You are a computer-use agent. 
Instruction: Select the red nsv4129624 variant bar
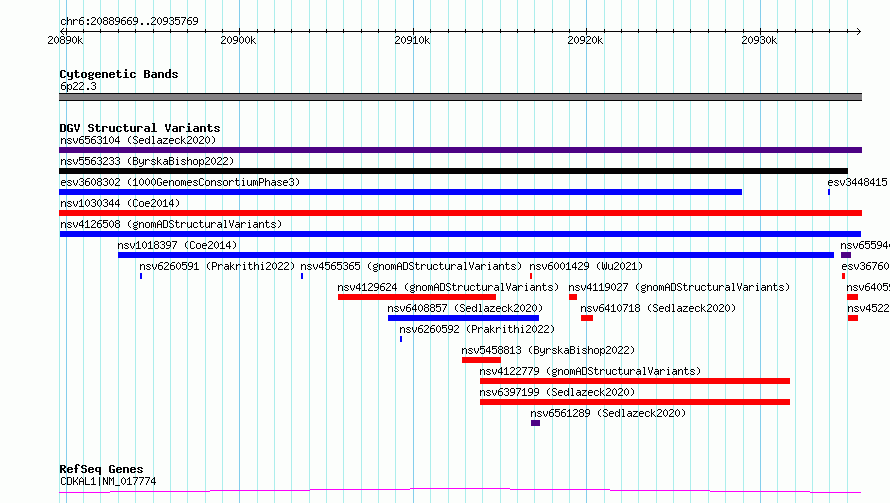pyautogui.click(x=417, y=297)
